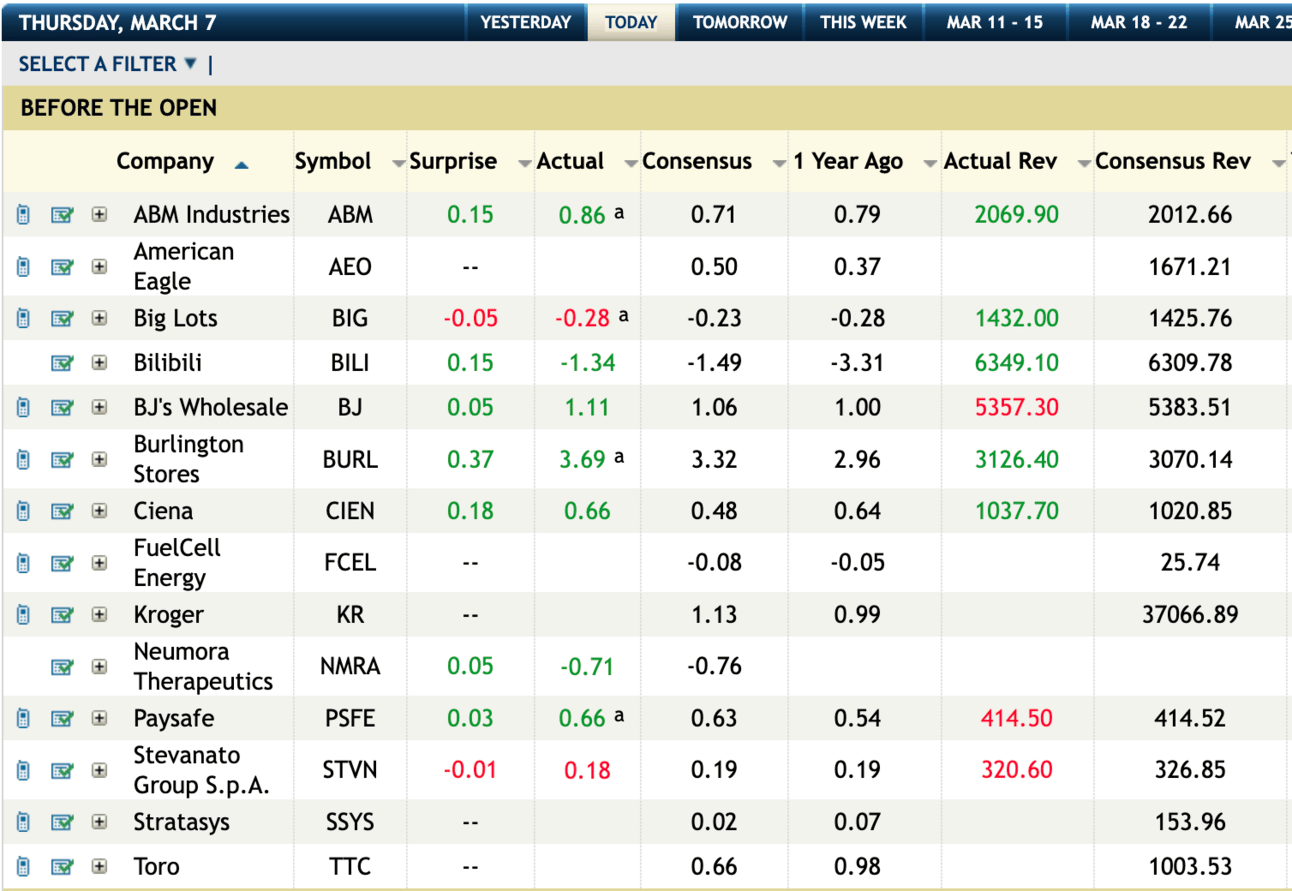Click the calendar-check icon for Stevanato Group
Screen dimensions: 1292x891
click(x=62, y=771)
